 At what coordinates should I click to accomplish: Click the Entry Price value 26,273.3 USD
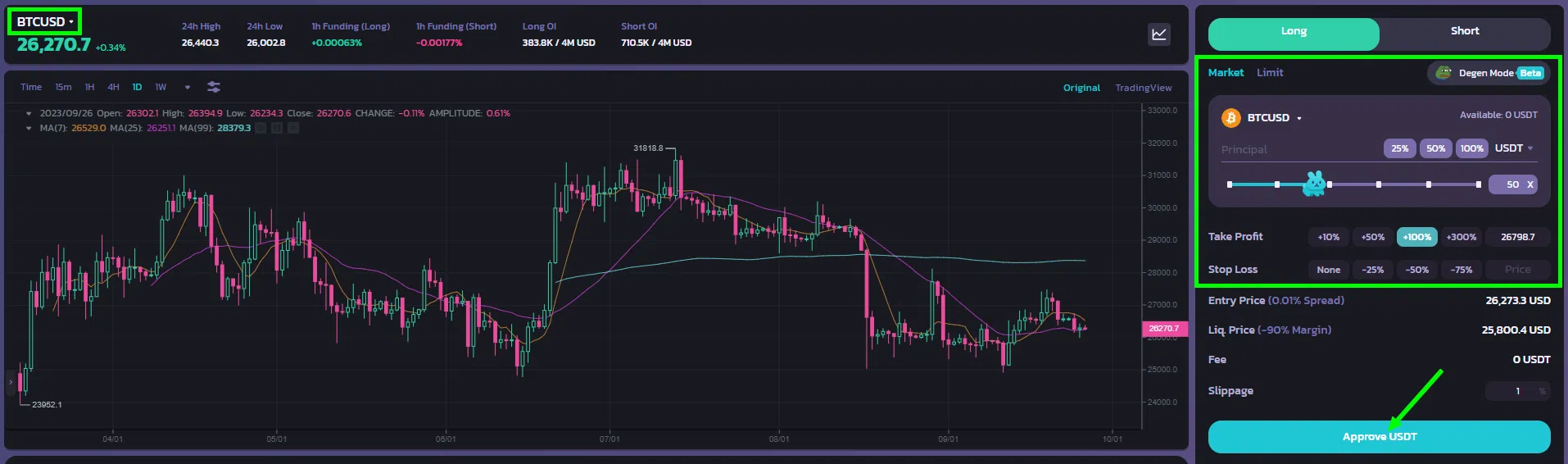pyautogui.click(x=1518, y=301)
